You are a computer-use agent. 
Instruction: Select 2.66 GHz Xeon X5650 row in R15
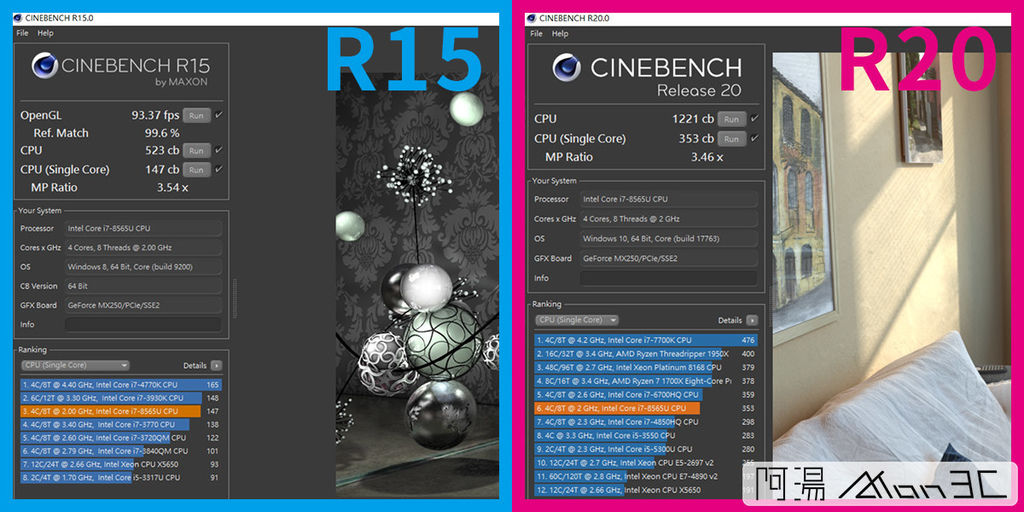click(121, 464)
